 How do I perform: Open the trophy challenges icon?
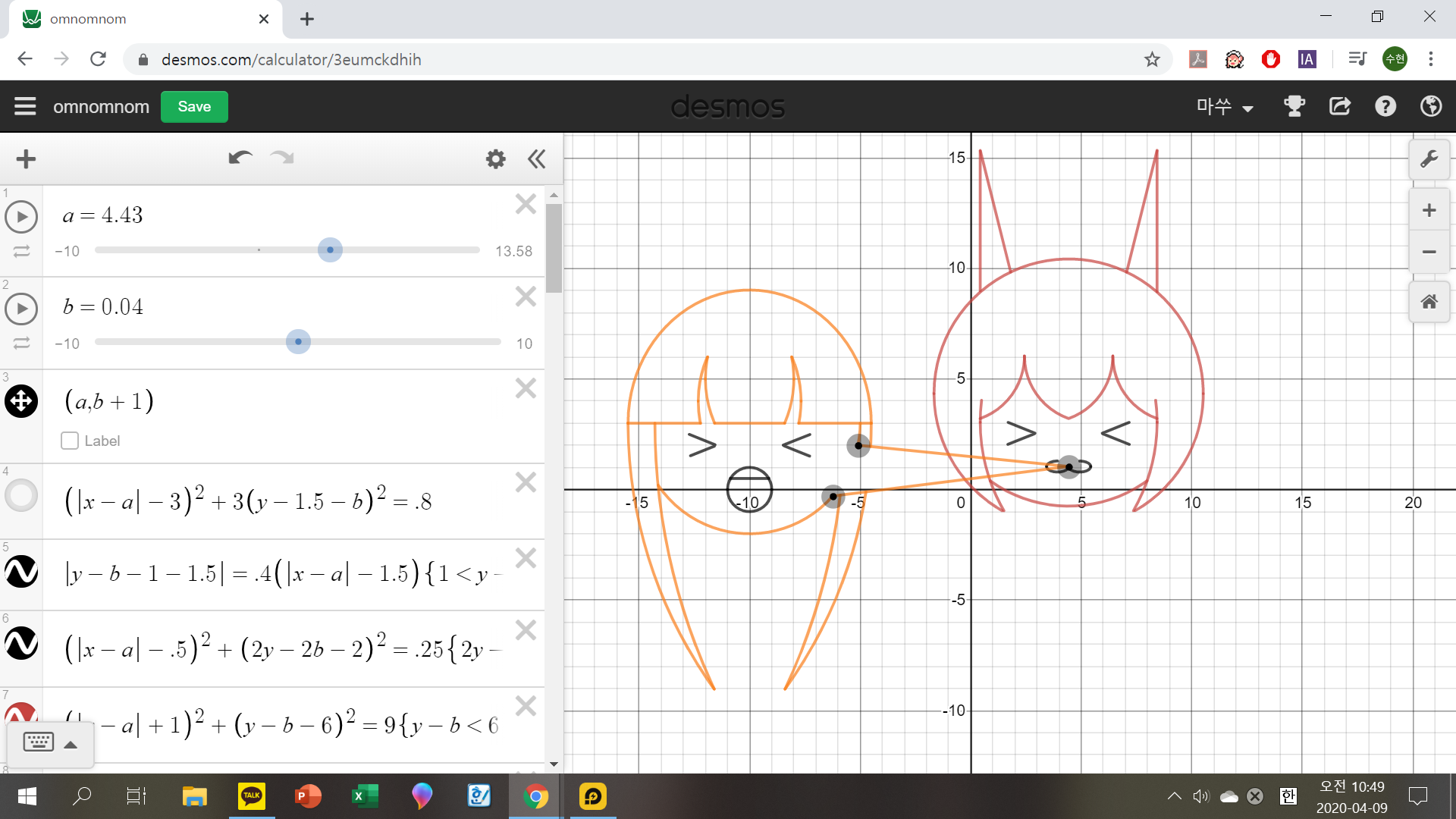[x=1294, y=106]
